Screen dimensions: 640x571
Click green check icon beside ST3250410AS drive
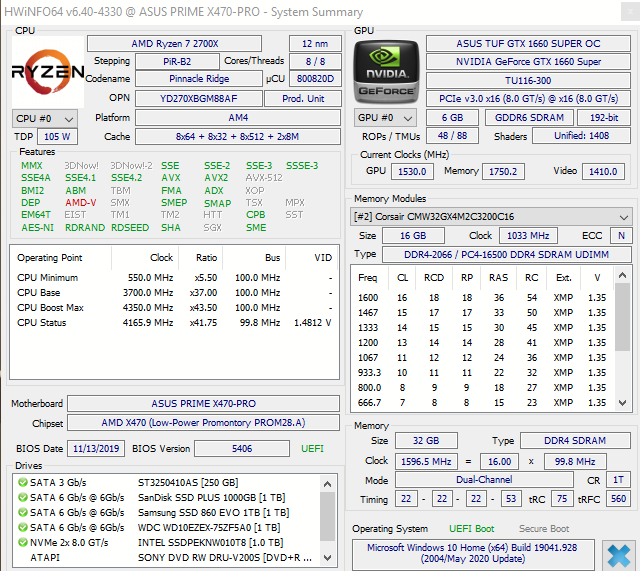pyautogui.click(x=22, y=482)
